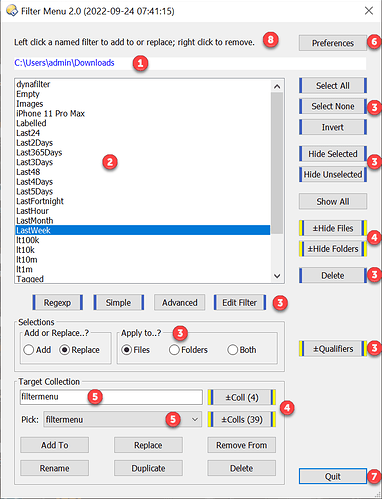Image resolution: width=382 pixels, height=499 pixels.
Task: Click the right-side Delete filter button
Action: (x=333, y=276)
